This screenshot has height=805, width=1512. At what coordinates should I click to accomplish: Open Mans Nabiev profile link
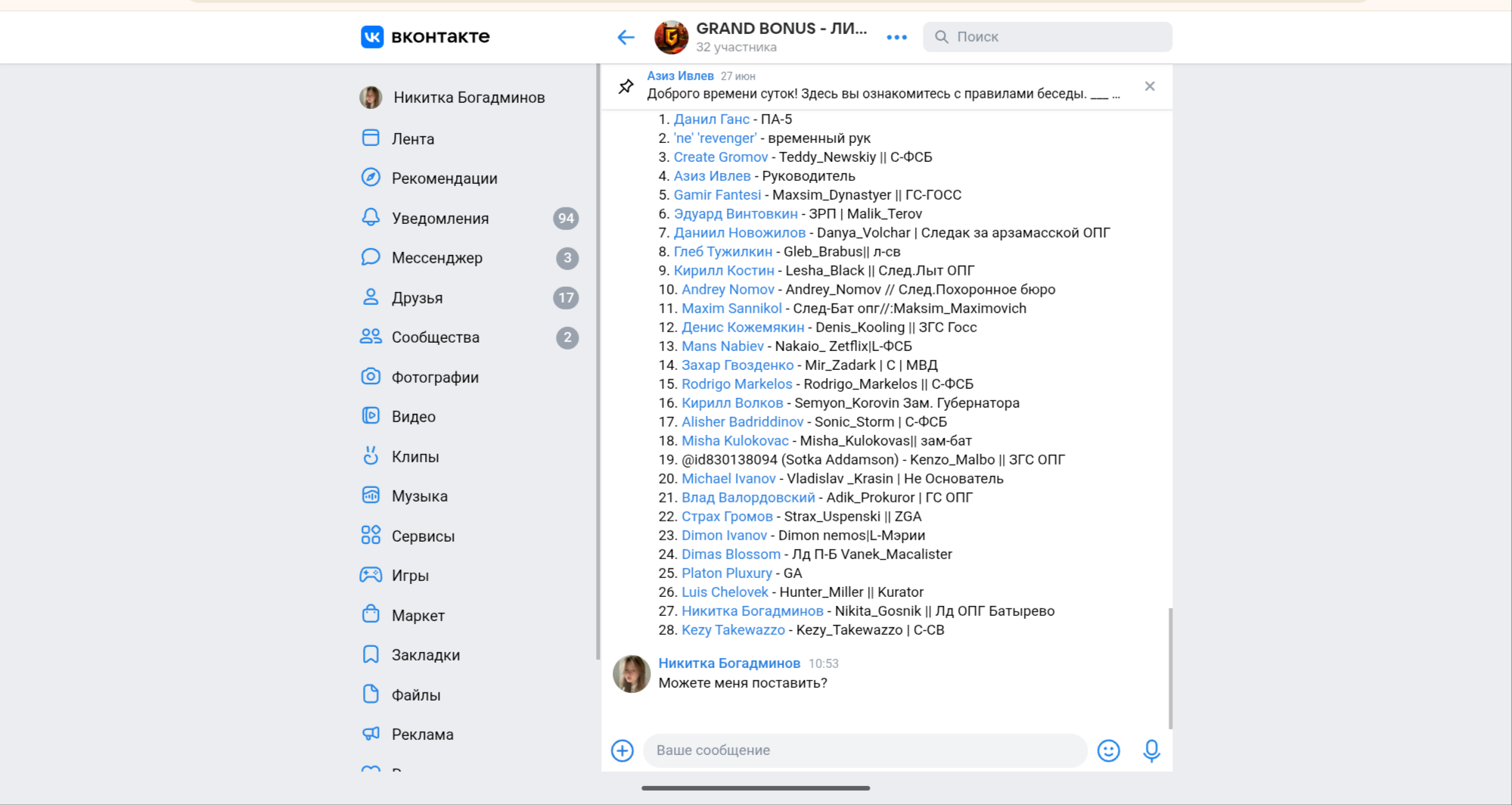click(x=723, y=346)
